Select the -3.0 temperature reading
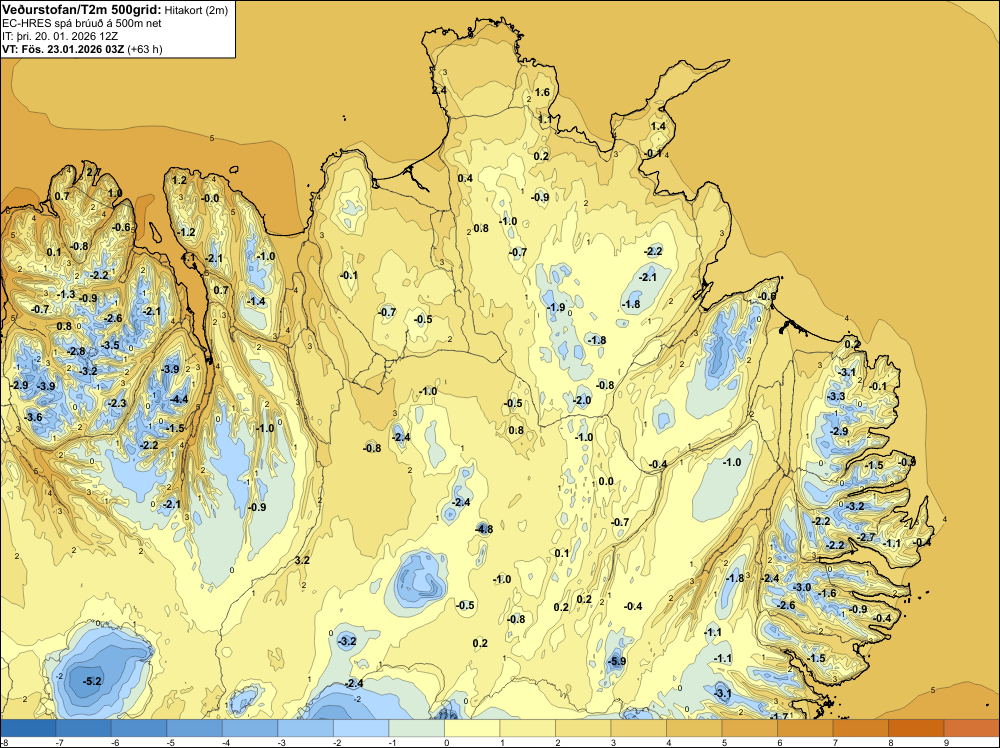The width and height of the screenshot is (1000, 748). point(802,587)
